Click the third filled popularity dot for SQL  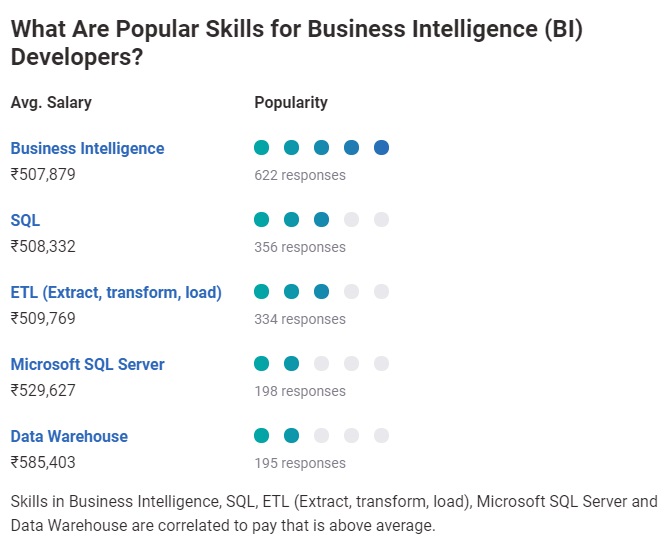[x=321, y=220]
